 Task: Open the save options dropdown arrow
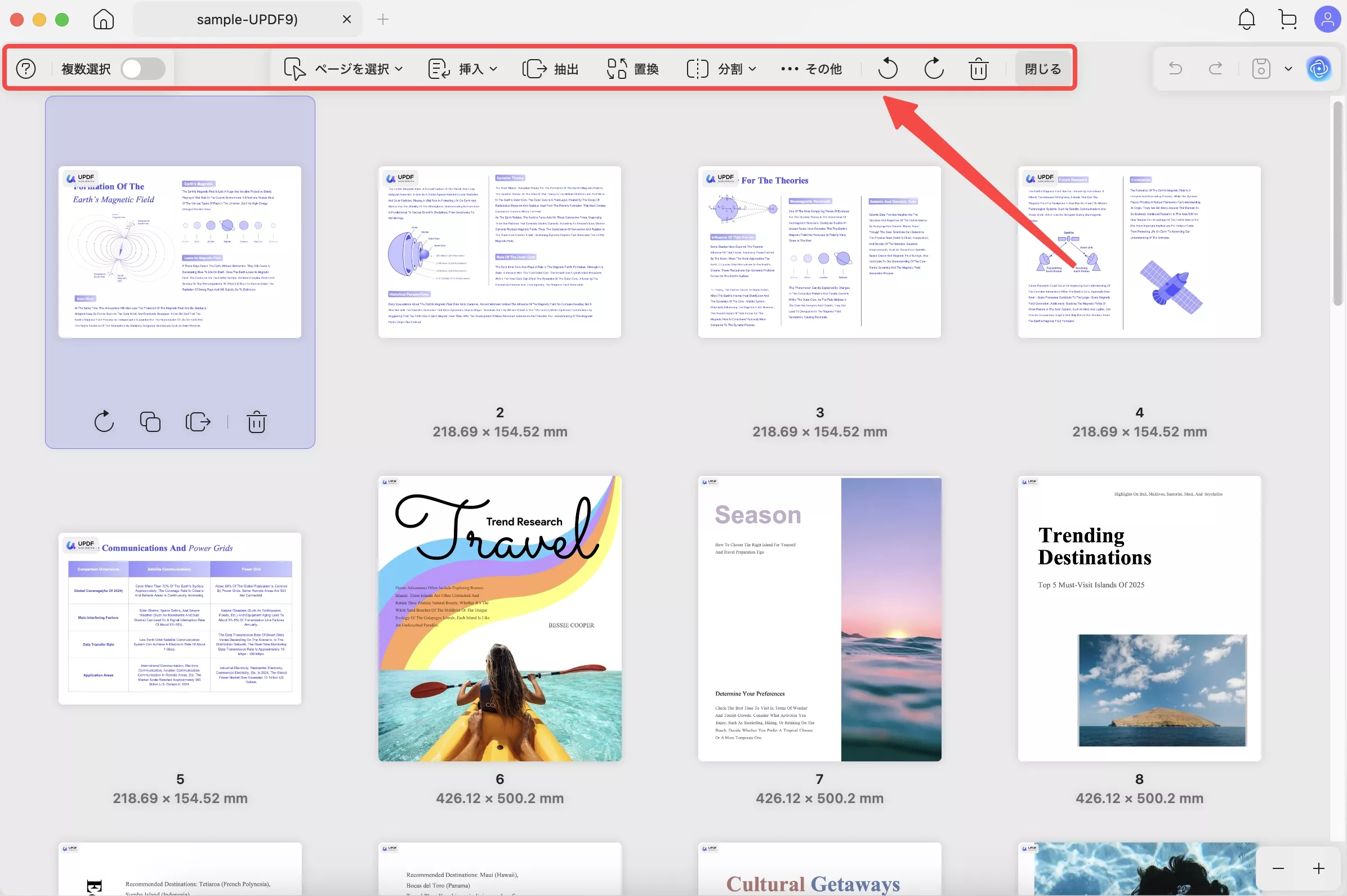[1288, 69]
